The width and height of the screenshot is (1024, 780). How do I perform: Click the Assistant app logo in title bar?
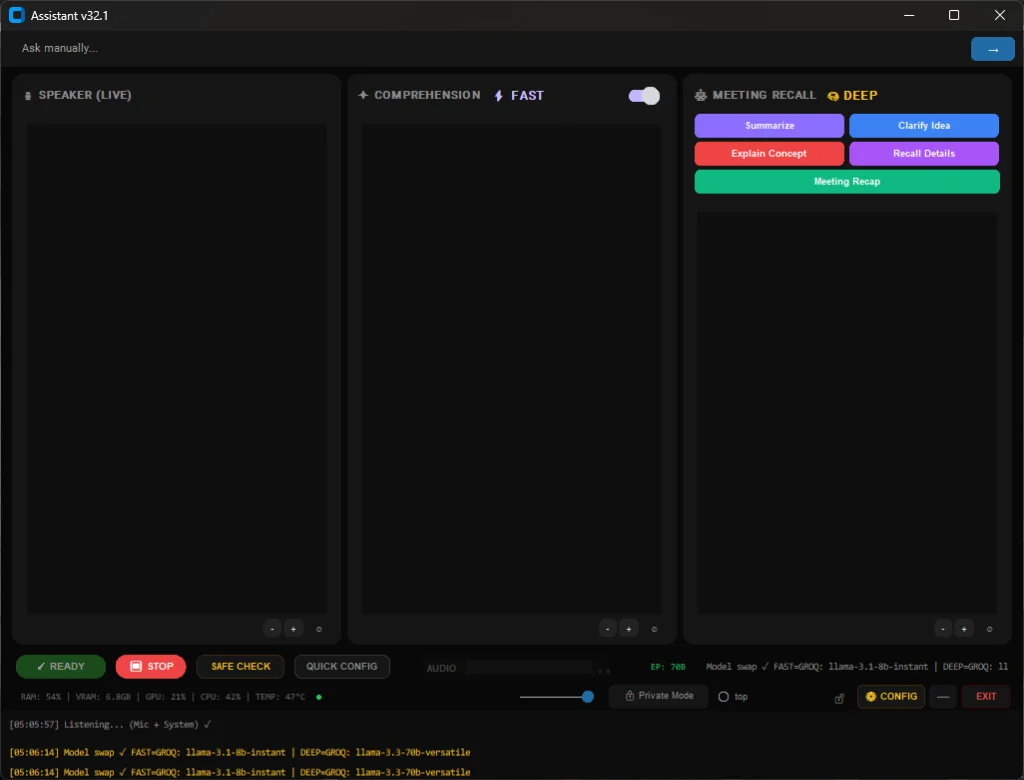pos(16,15)
